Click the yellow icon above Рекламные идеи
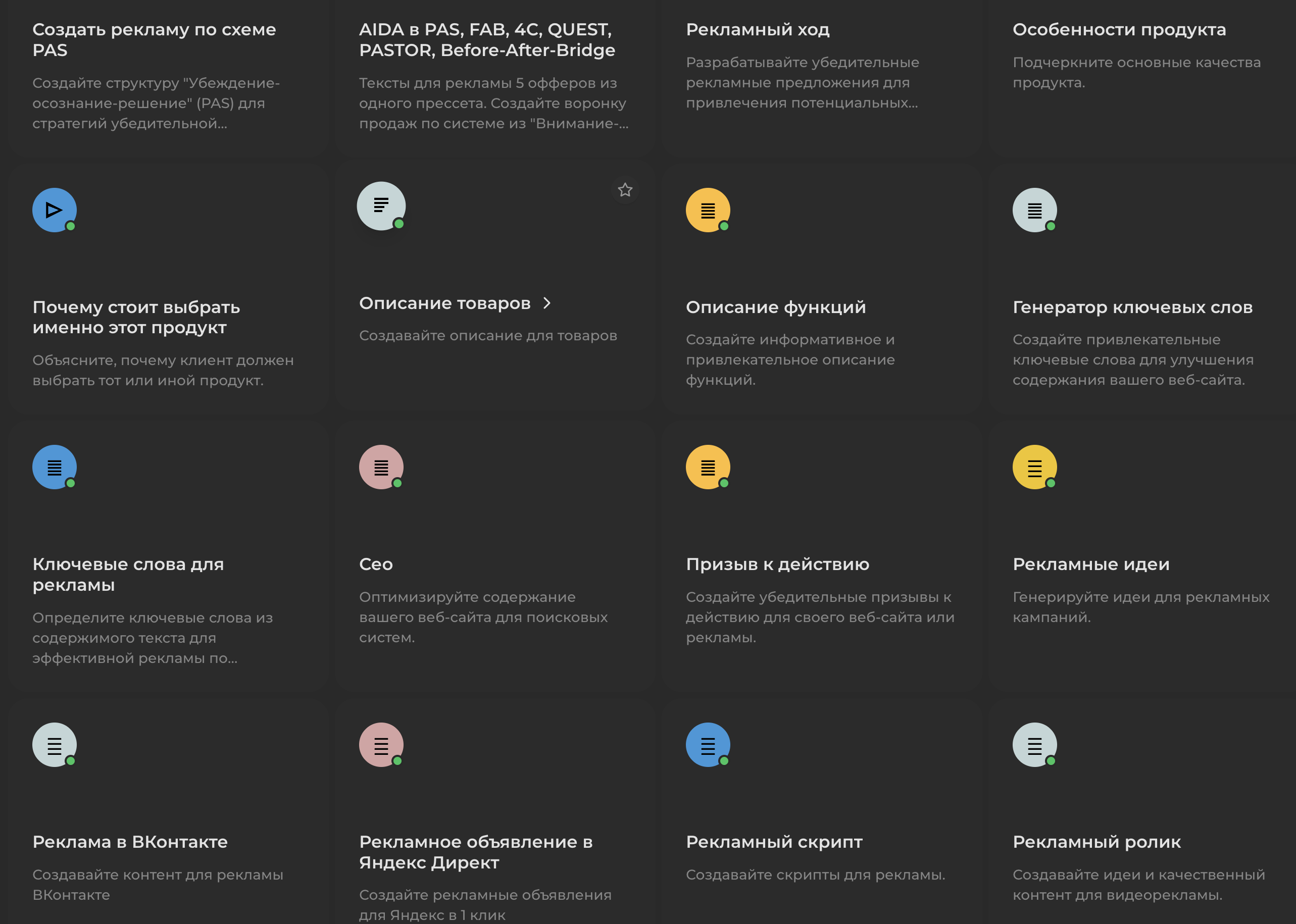 point(1034,467)
